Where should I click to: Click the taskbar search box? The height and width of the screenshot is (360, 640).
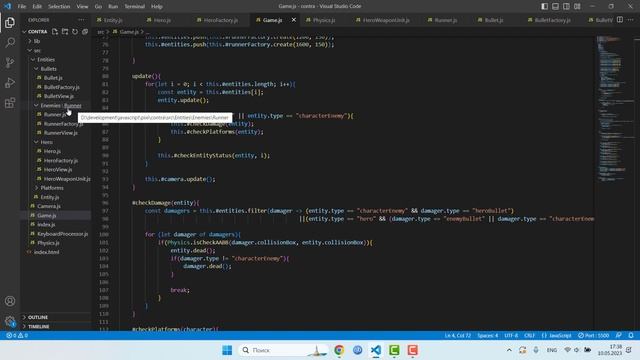pos(283,350)
